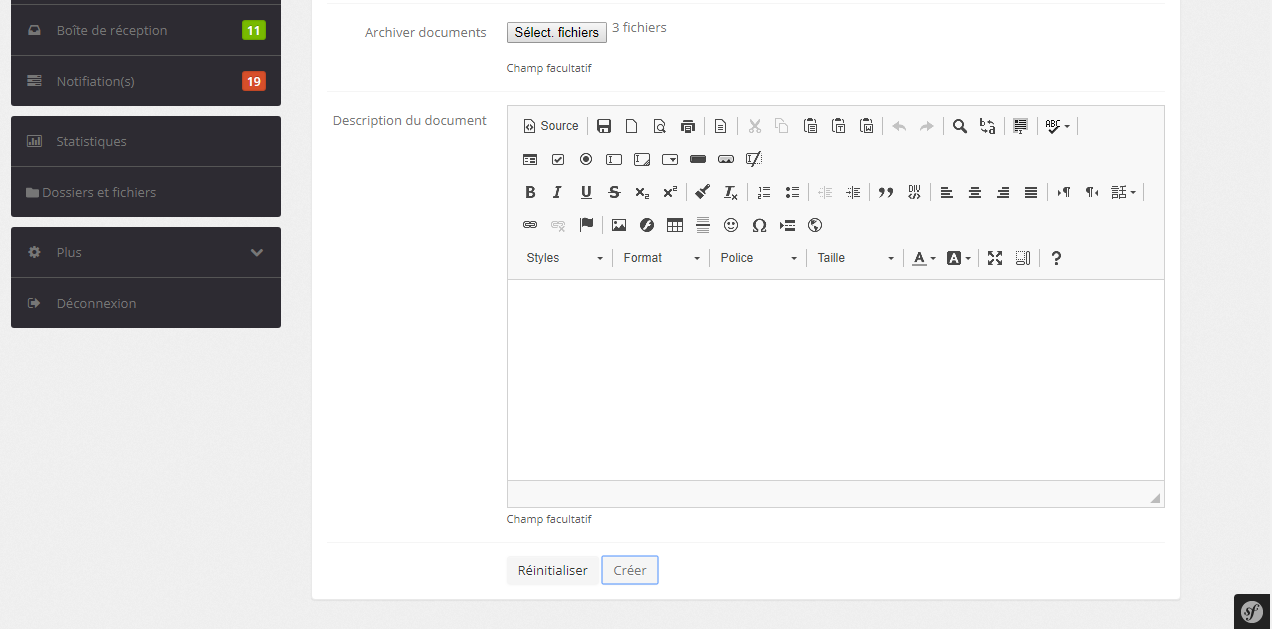The width and height of the screenshot is (1272, 629).
Task: Toggle italic formatting
Action: click(558, 192)
